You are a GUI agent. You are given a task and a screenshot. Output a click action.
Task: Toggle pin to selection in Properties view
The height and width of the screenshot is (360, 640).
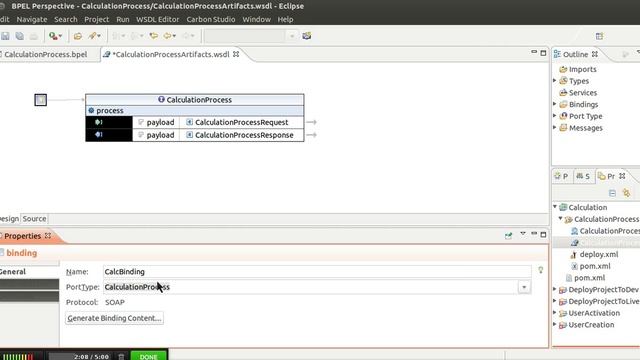pos(508,236)
